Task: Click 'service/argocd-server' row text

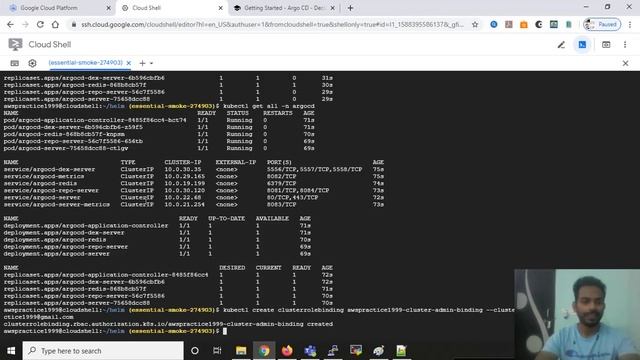Action: click(42, 198)
